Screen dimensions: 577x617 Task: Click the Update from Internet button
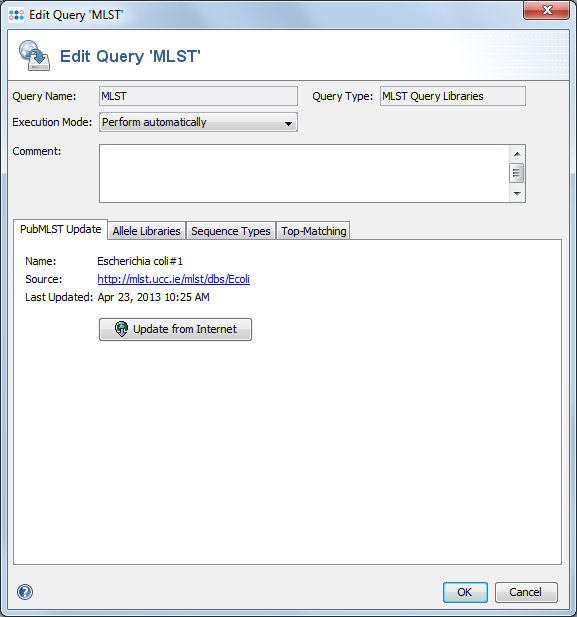click(175, 329)
